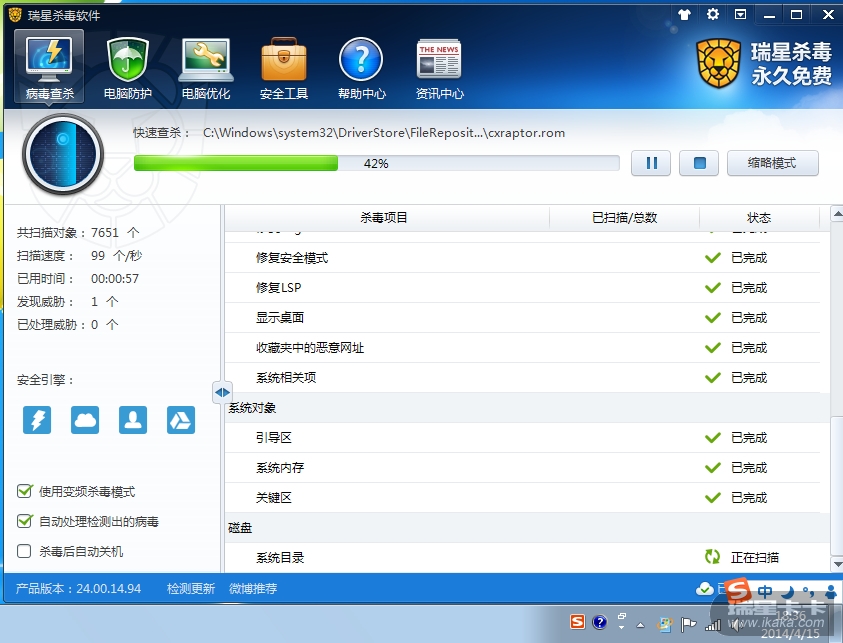Collapse the left panel with splitter arrows
843x643 pixels.
222,392
